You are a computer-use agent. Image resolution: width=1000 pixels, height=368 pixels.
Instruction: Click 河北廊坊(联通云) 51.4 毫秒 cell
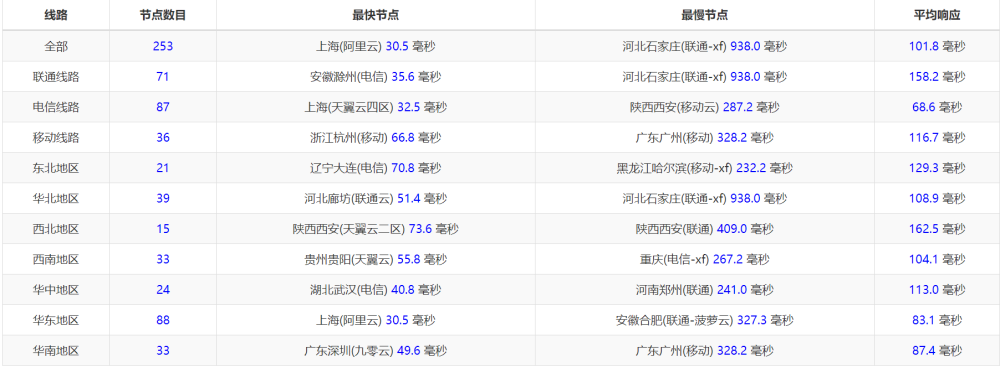click(x=376, y=198)
